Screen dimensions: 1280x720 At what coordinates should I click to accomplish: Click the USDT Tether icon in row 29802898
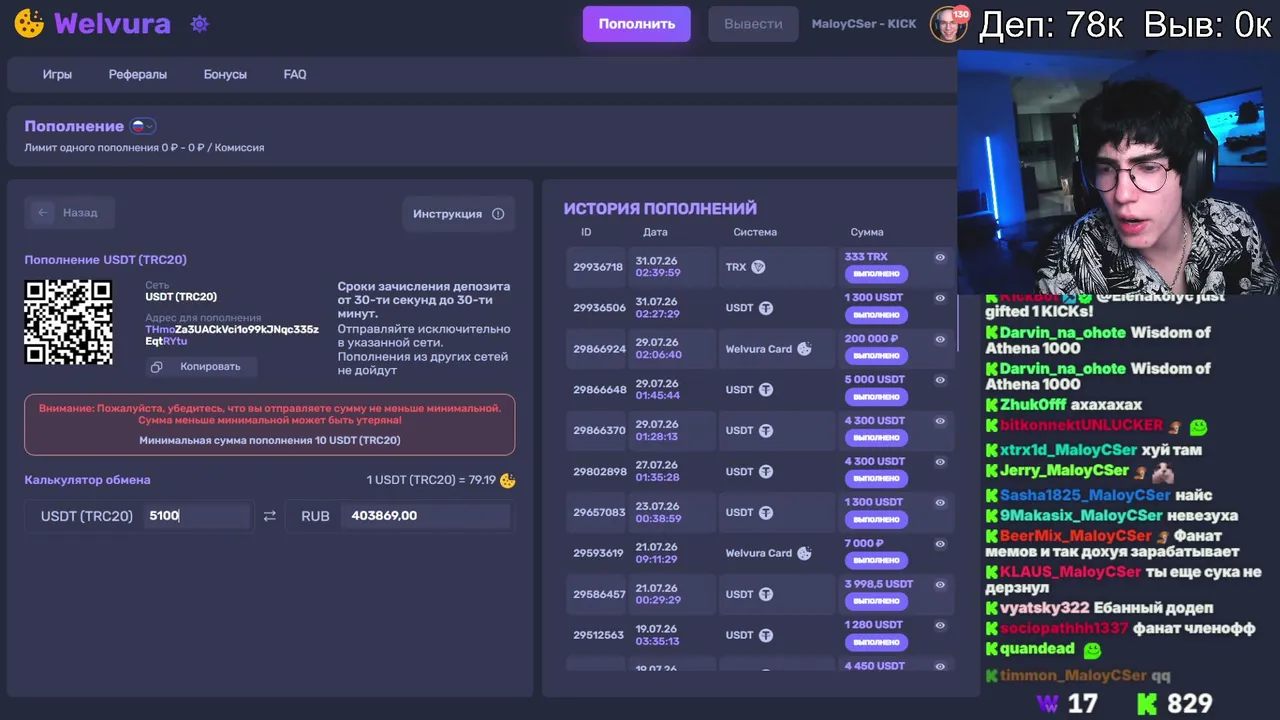(x=766, y=472)
